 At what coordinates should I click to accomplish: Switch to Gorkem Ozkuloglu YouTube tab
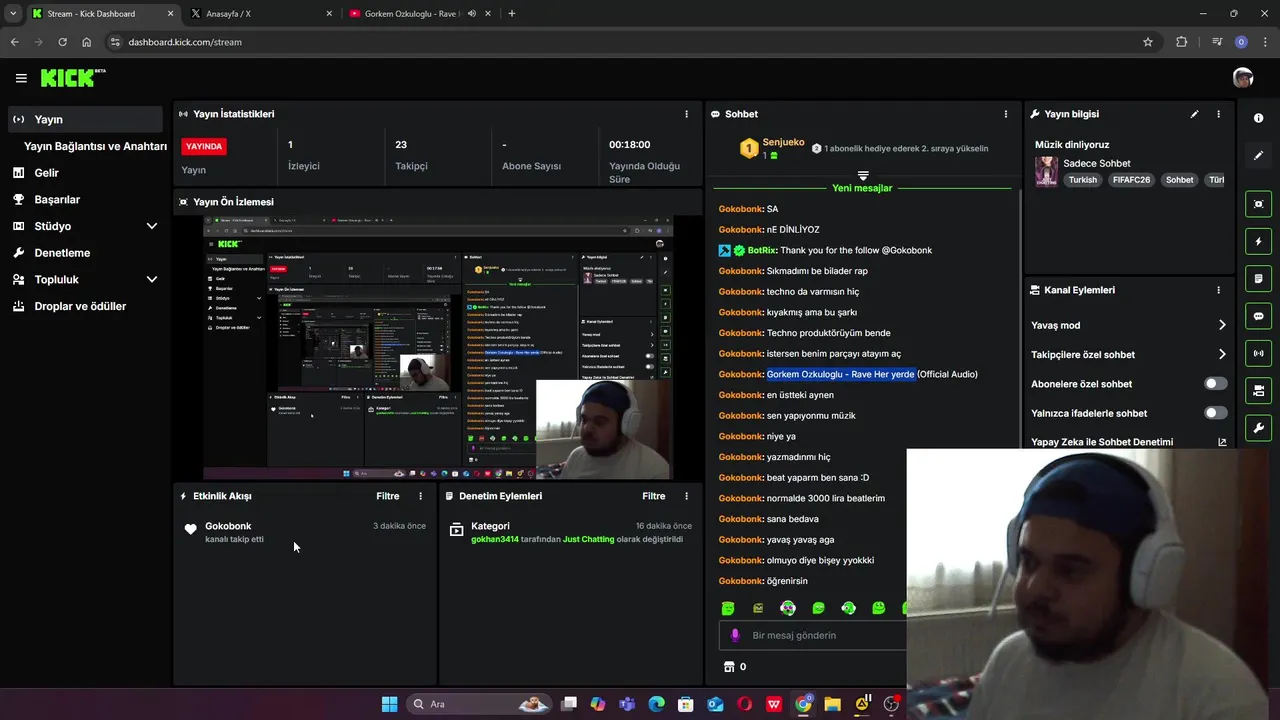(x=420, y=13)
